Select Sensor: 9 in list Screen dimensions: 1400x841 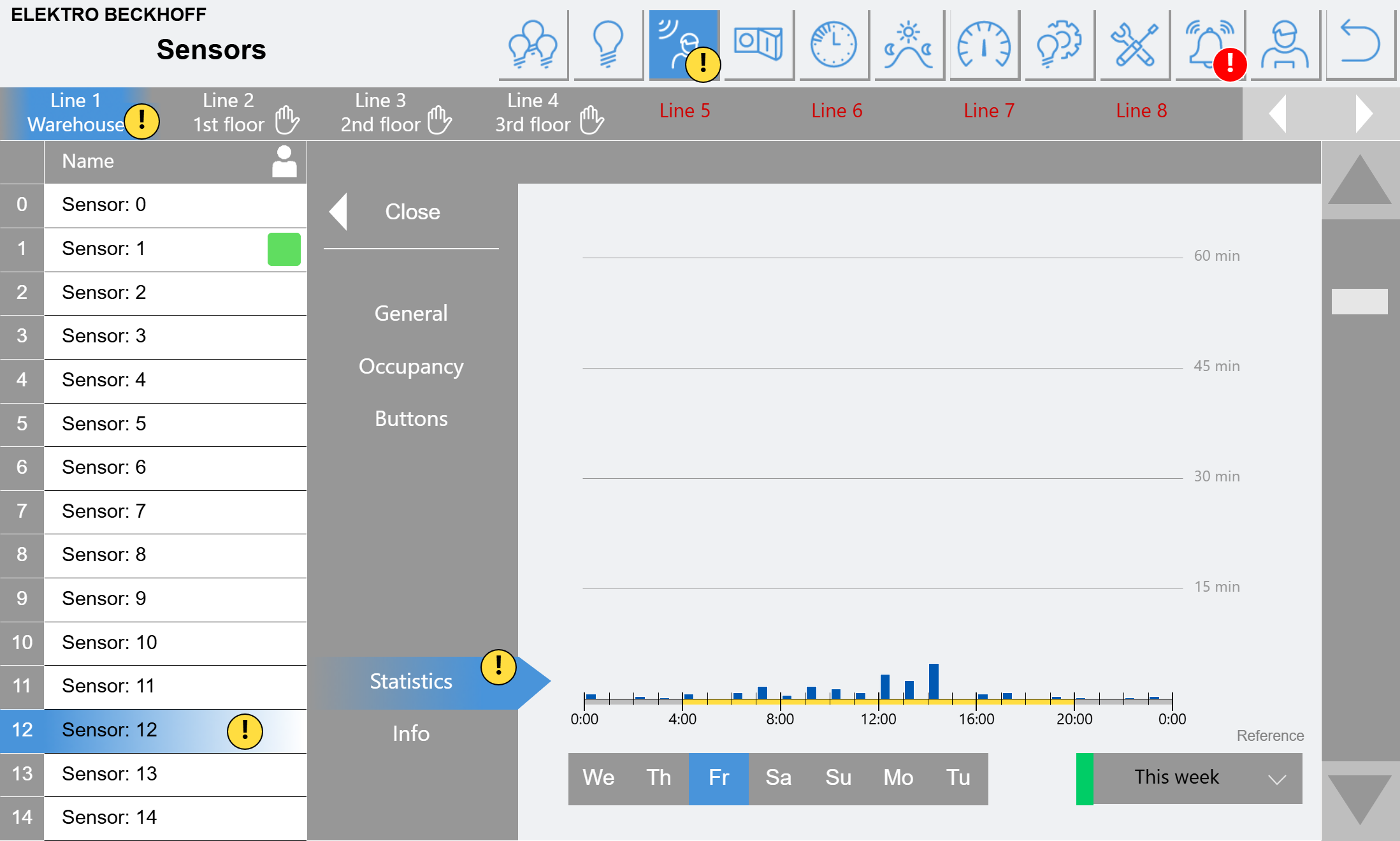[x=154, y=599]
